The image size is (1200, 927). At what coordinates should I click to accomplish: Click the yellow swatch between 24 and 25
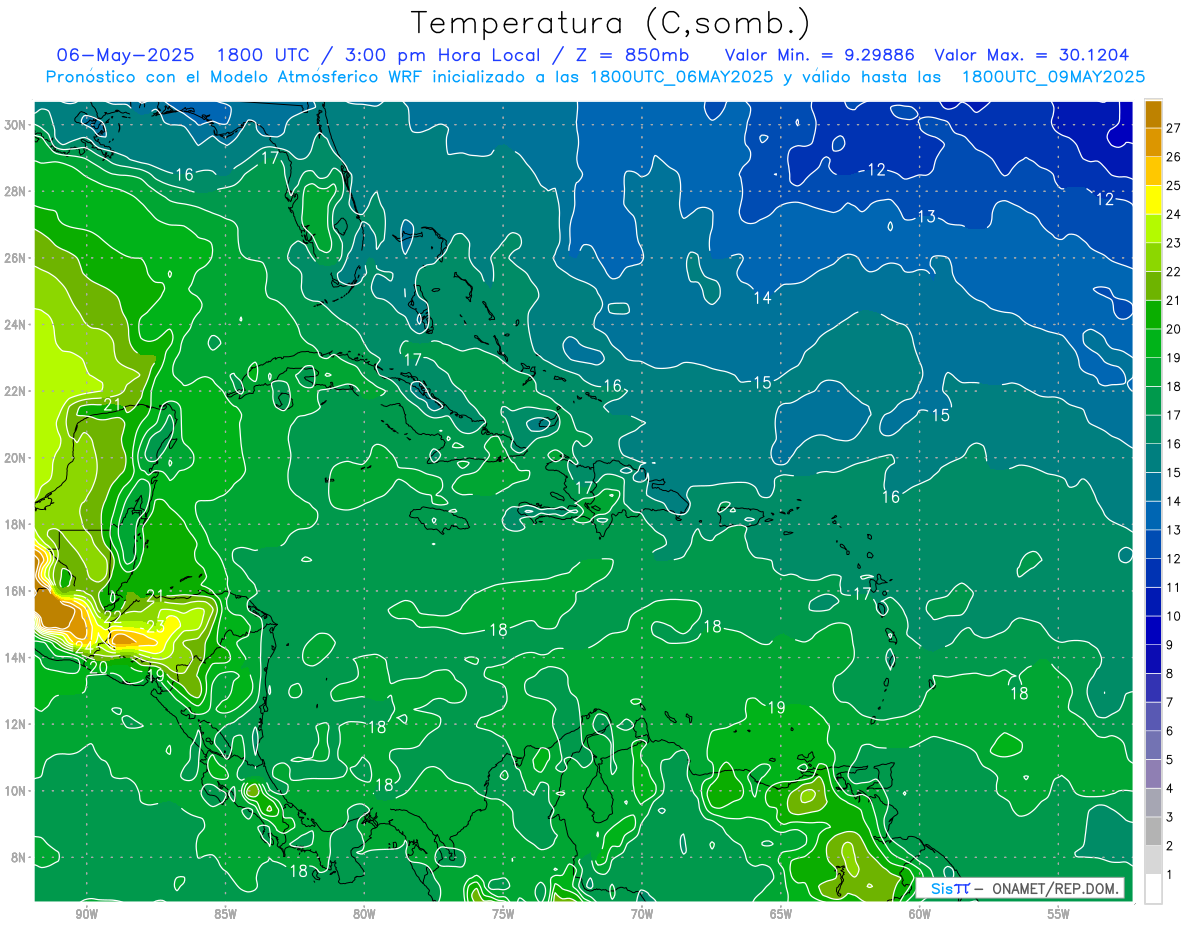[x=1153, y=200]
